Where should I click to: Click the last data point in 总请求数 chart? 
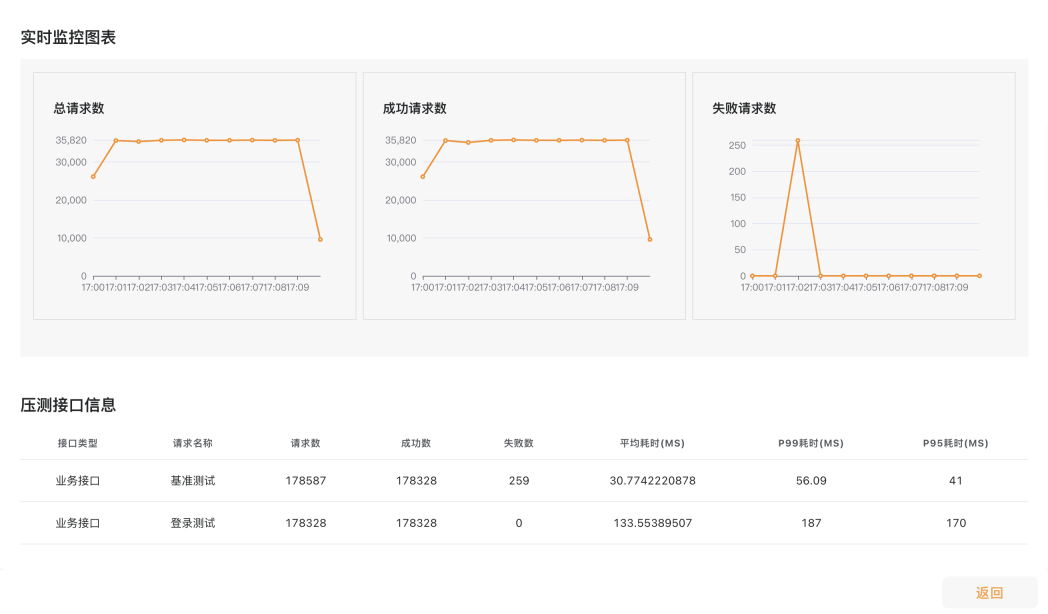tap(320, 239)
